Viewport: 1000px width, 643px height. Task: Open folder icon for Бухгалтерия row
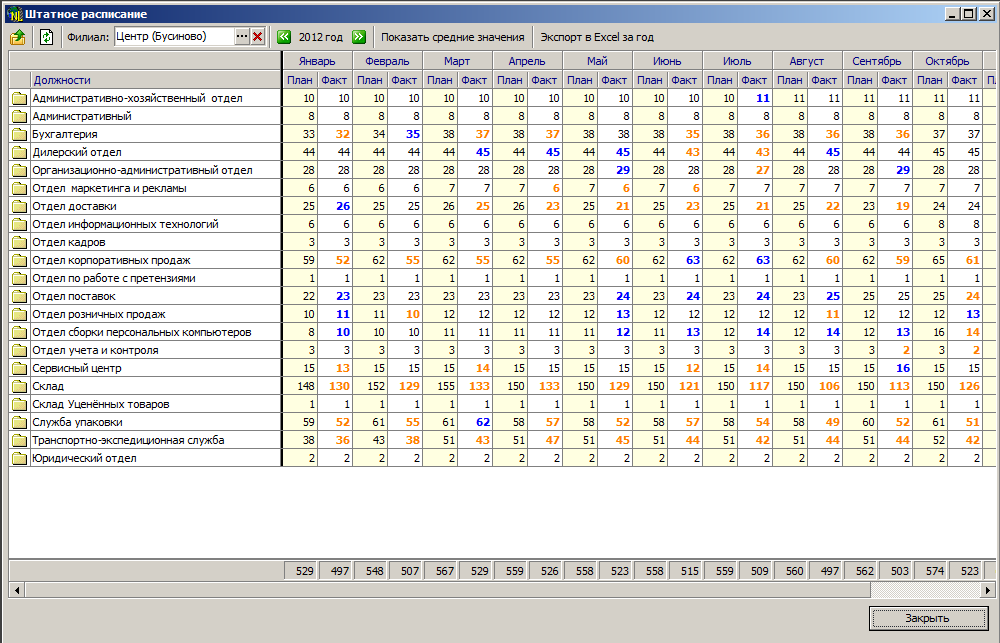click(x=19, y=134)
